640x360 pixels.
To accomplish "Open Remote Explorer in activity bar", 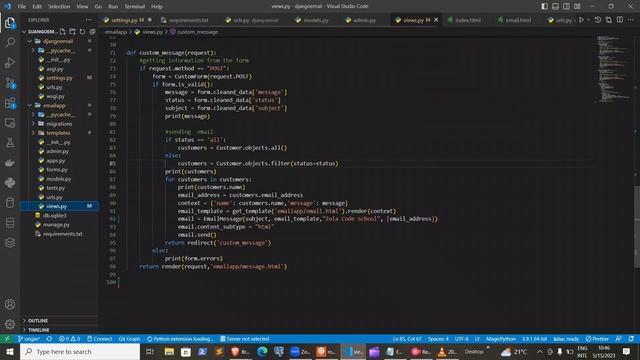I will click(10, 123).
